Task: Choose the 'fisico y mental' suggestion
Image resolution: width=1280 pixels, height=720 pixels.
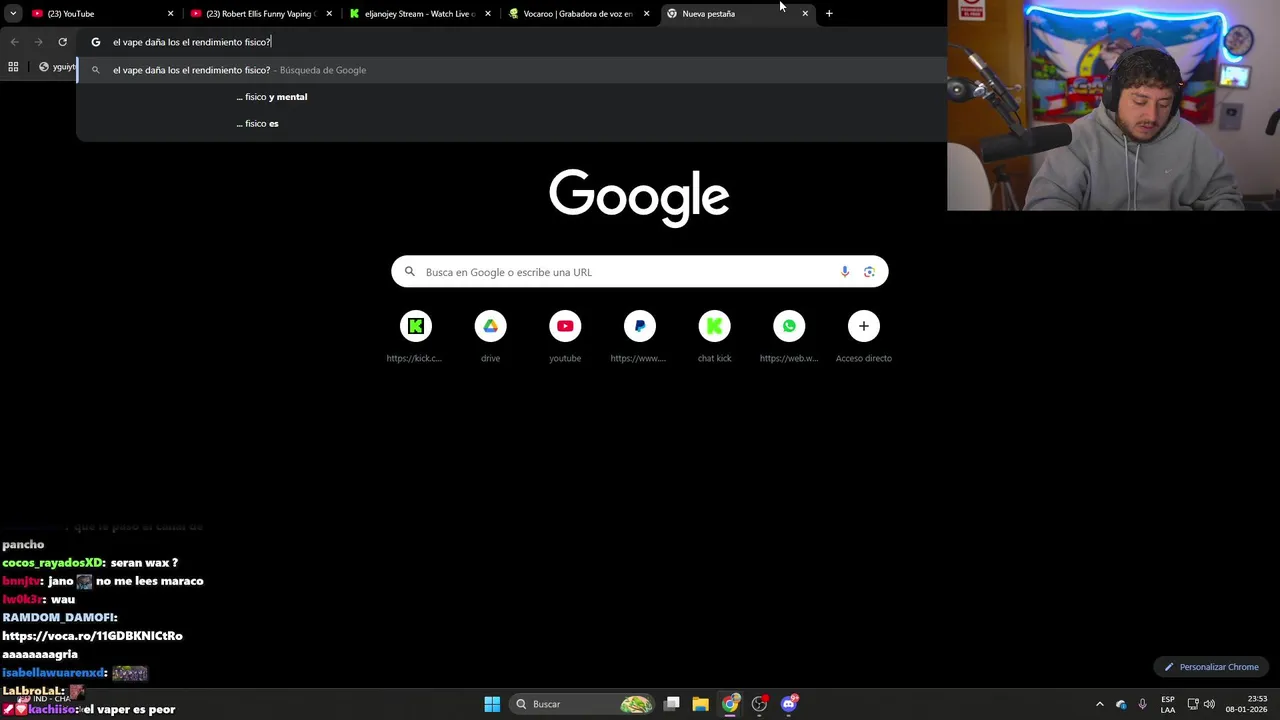Action: click(x=511, y=97)
